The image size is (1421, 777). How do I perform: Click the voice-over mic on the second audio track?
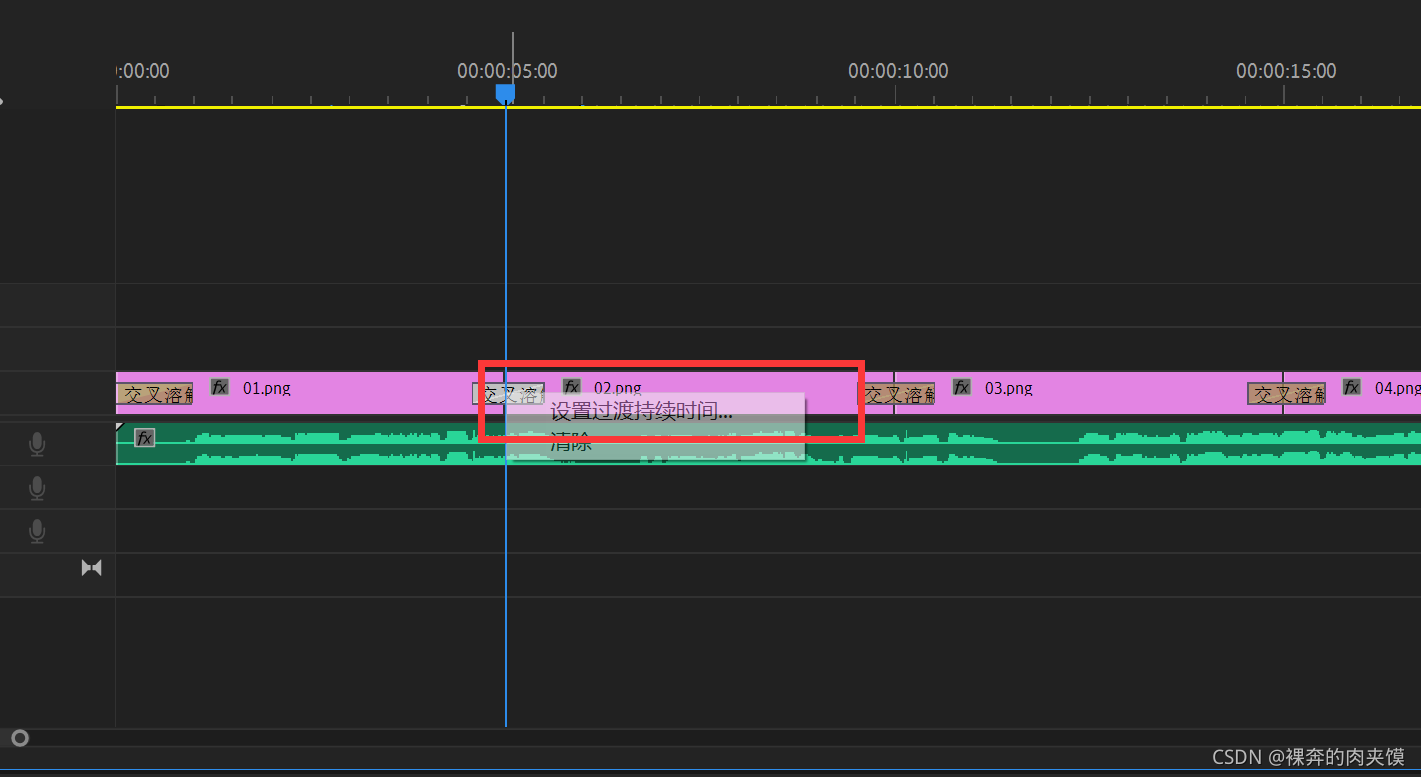coord(37,488)
